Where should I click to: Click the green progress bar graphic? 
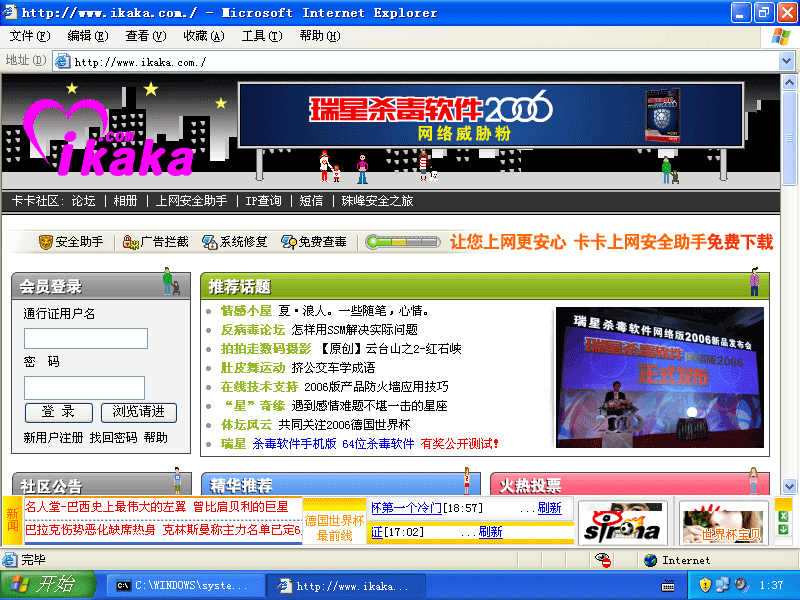pos(403,242)
